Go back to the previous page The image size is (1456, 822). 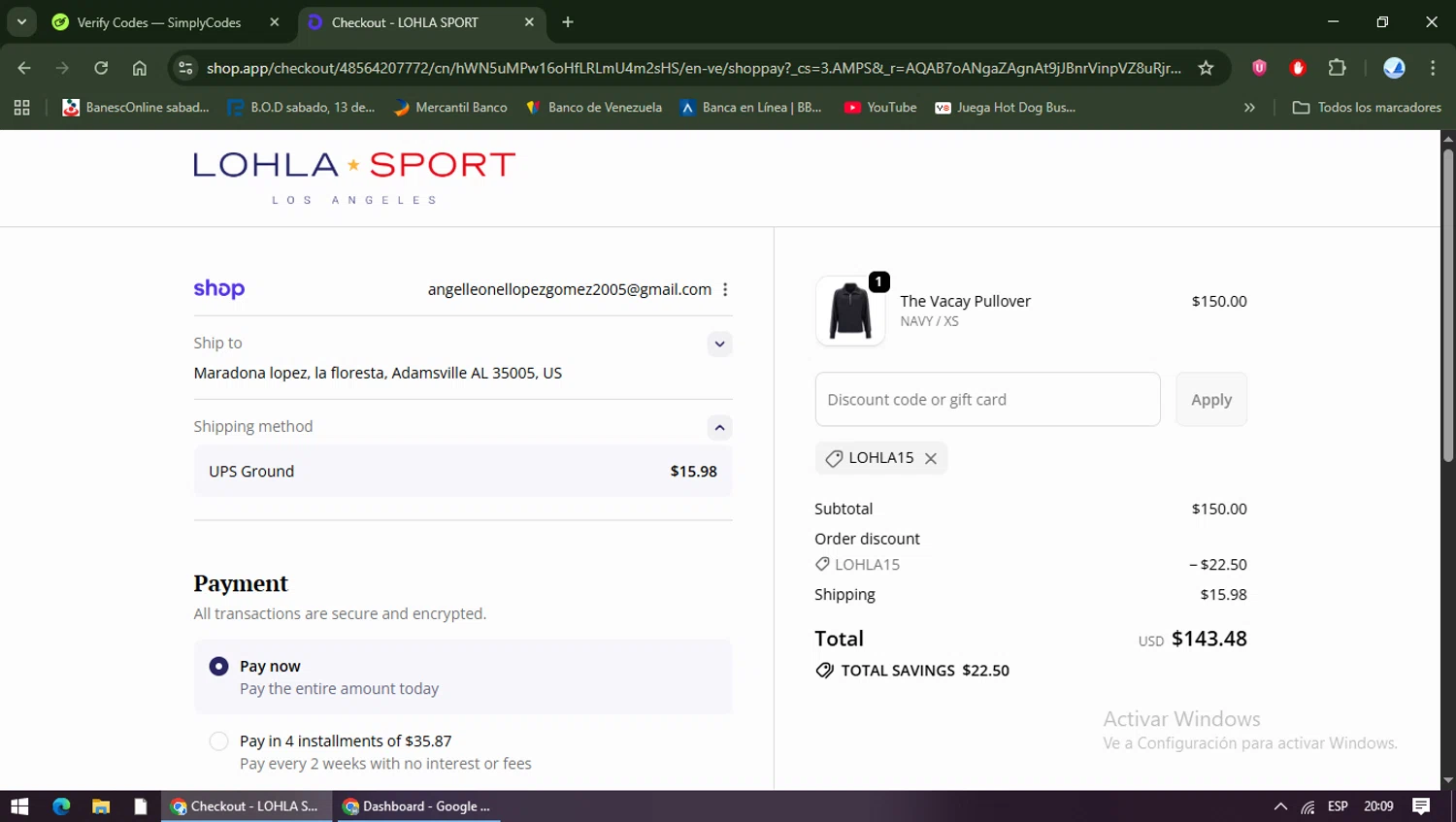pos(24,68)
